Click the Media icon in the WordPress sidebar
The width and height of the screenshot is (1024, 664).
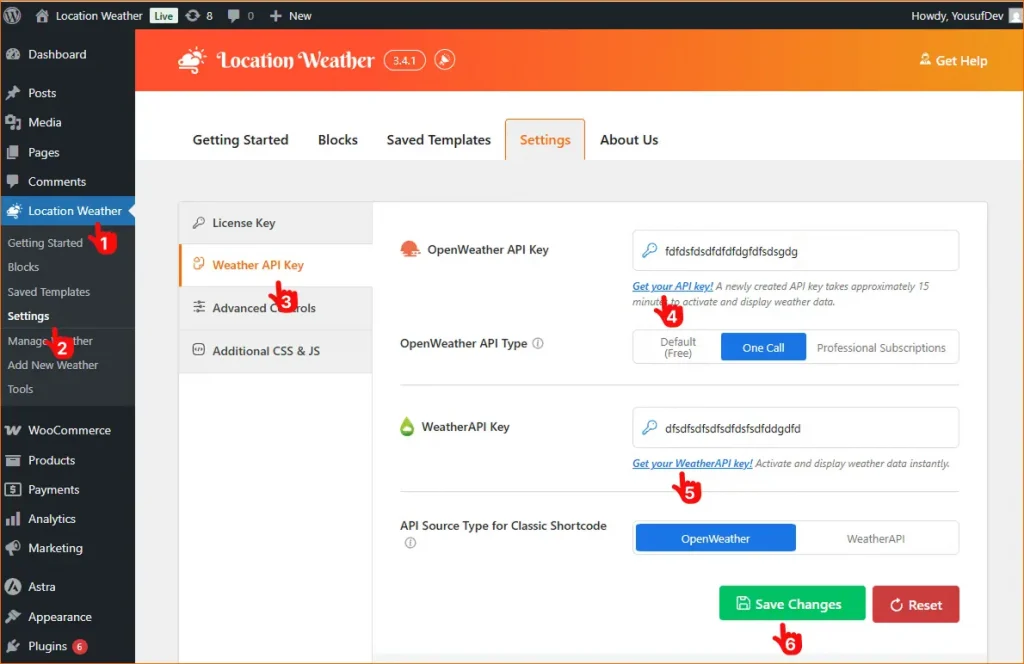[15, 123]
